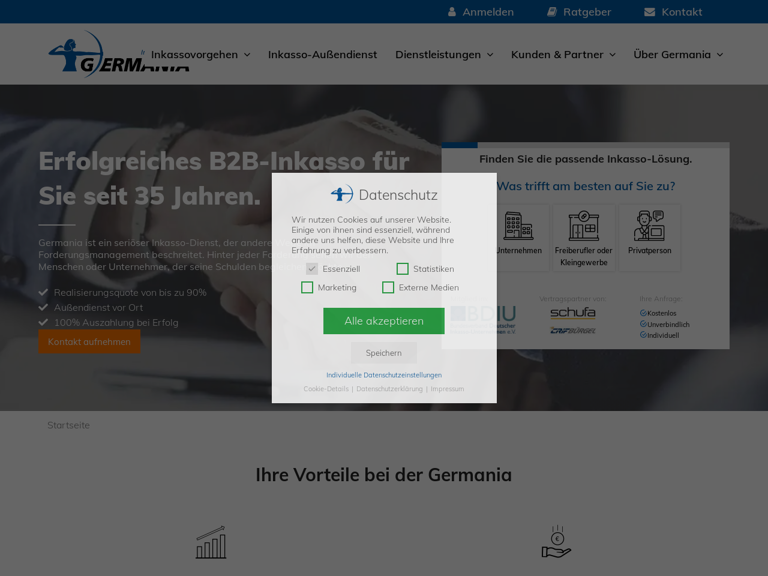
Task: Click 'Finden Sie die passende Inkasso-Lösung.' heading
Action: click(585, 159)
